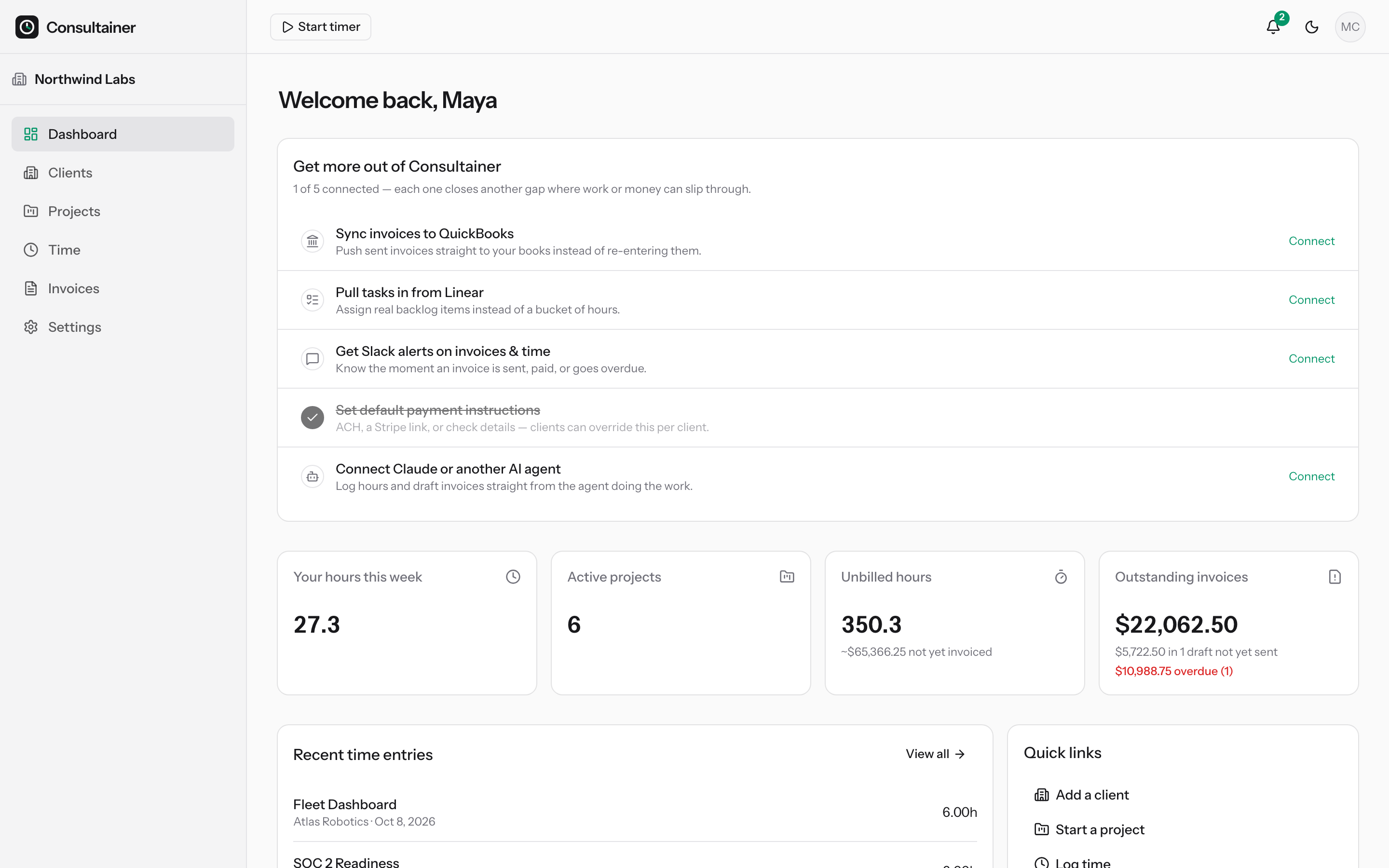The width and height of the screenshot is (1389, 868).
Task: Click the Consultainer logo icon
Action: (27, 27)
